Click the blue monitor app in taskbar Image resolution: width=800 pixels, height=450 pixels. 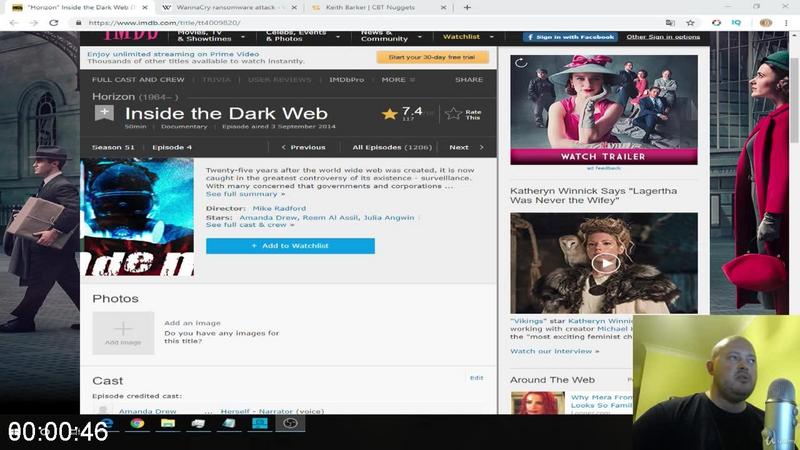coord(260,423)
